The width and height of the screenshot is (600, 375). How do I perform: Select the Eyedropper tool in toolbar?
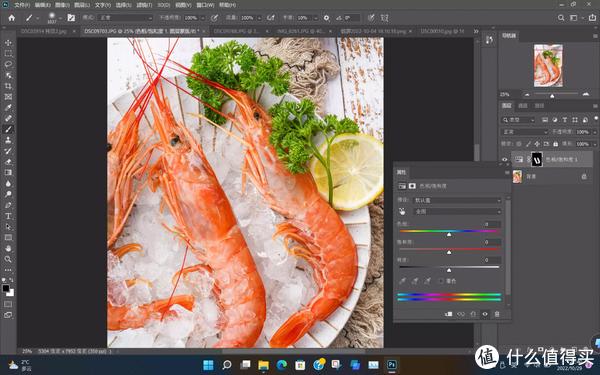point(8,108)
